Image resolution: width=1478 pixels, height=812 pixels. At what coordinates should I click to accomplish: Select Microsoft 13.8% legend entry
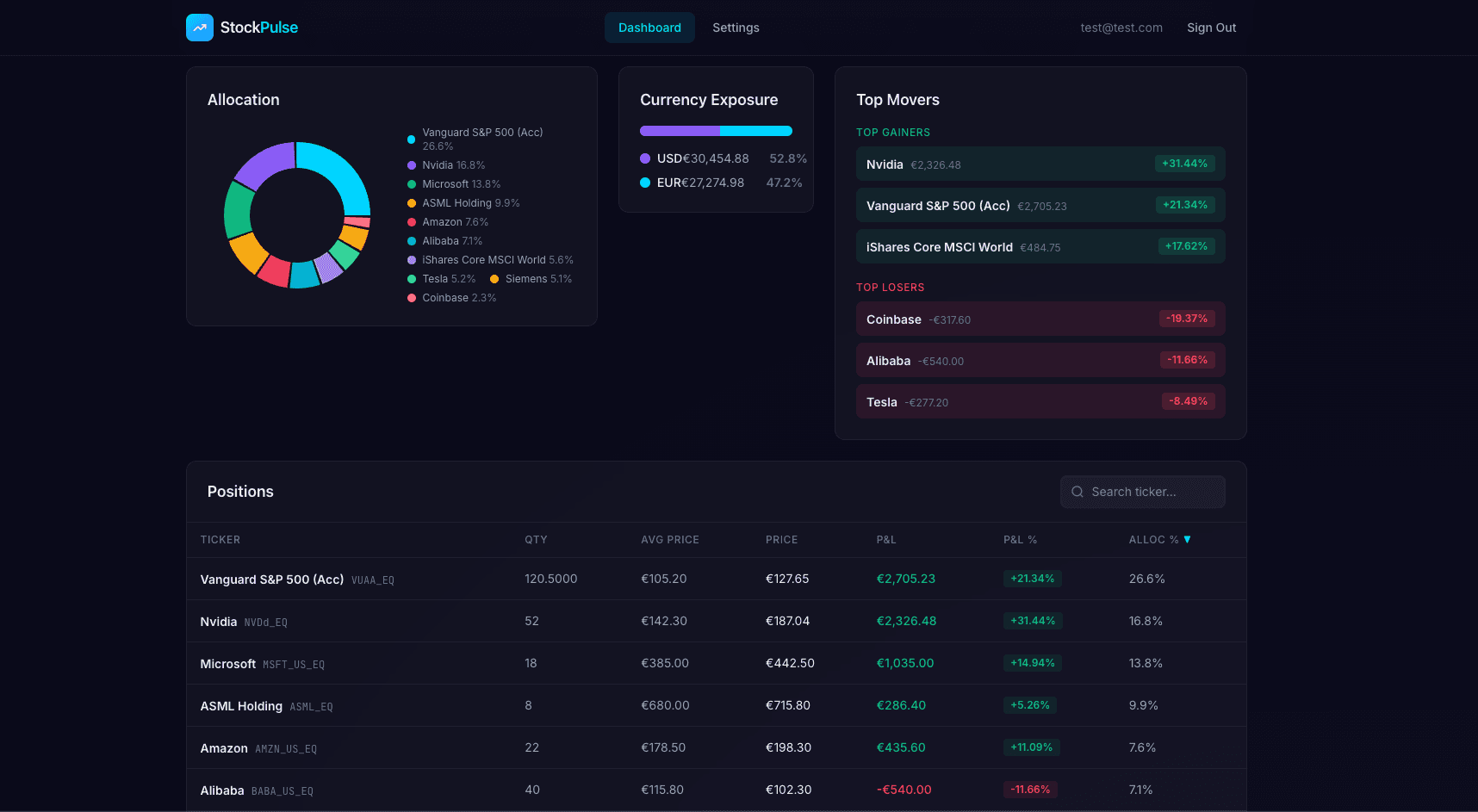454,184
